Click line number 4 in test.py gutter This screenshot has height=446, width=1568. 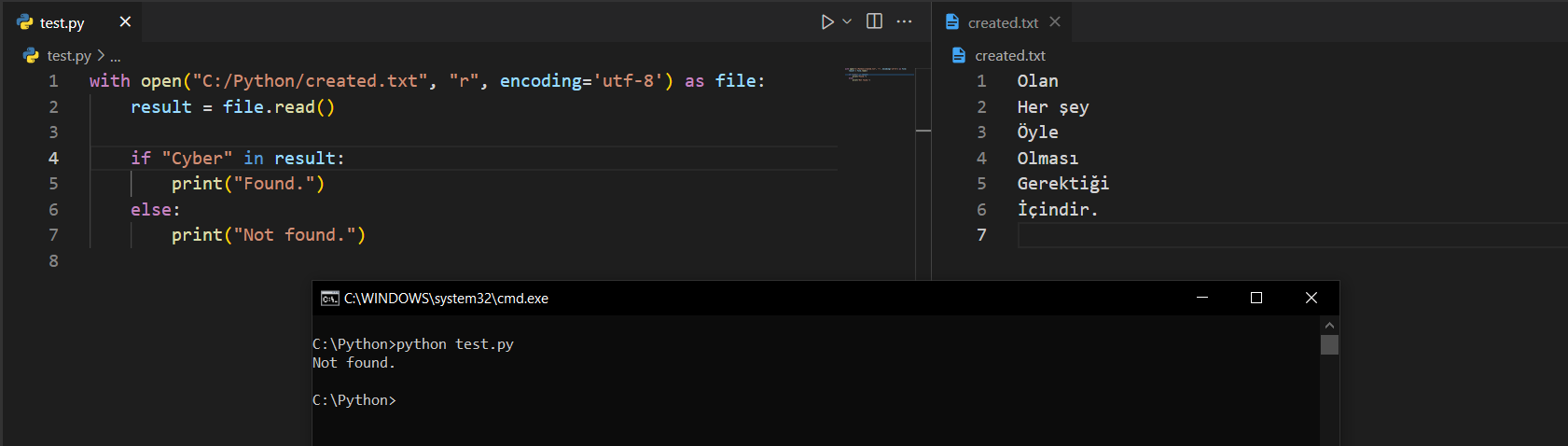53,159
